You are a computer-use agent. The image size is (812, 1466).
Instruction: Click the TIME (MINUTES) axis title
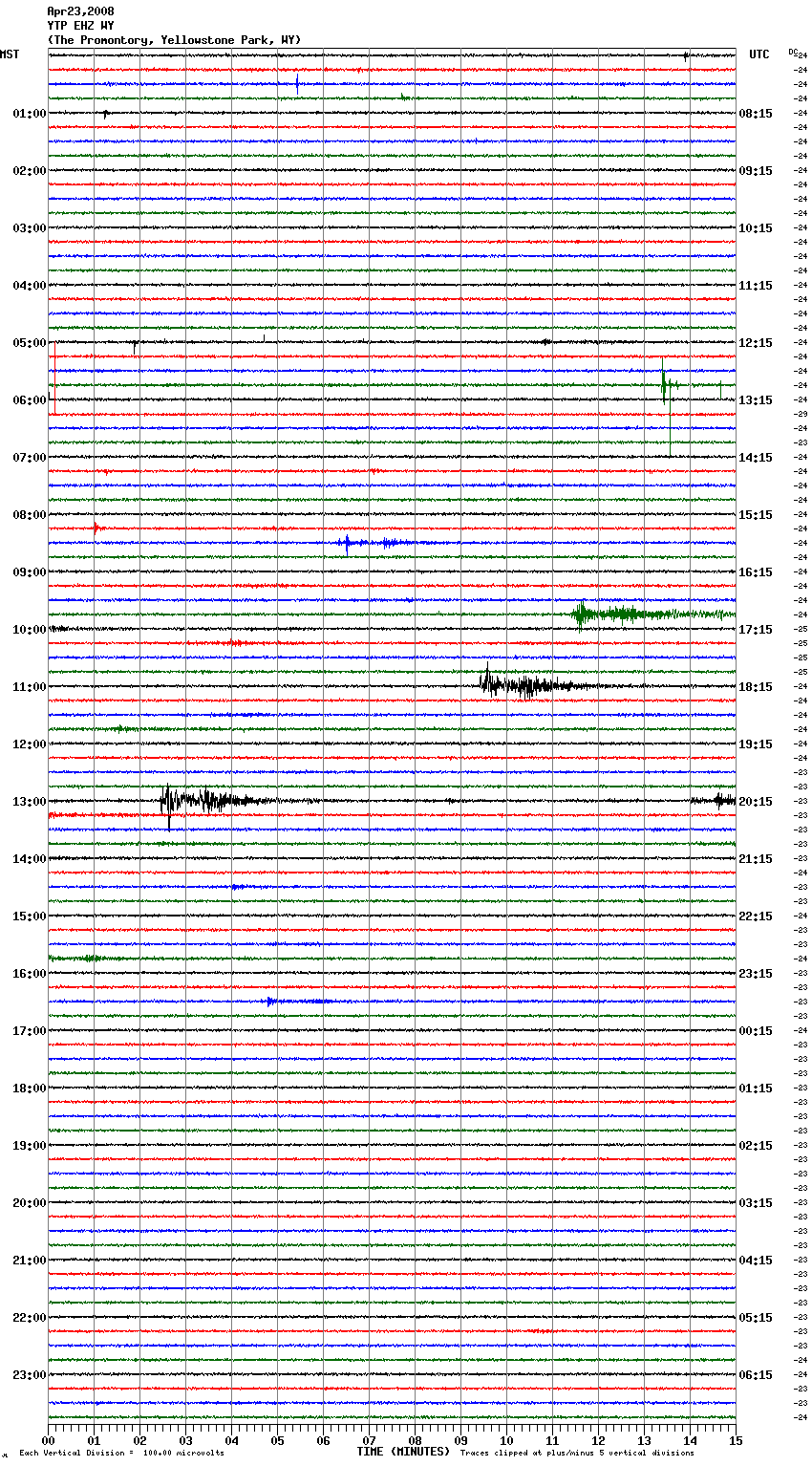coord(403,1452)
